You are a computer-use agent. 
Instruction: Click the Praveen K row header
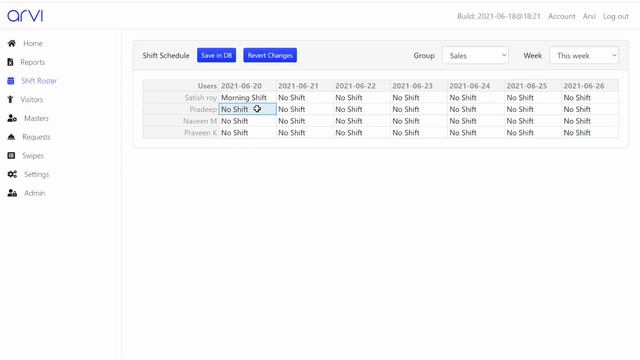click(181, 133)
